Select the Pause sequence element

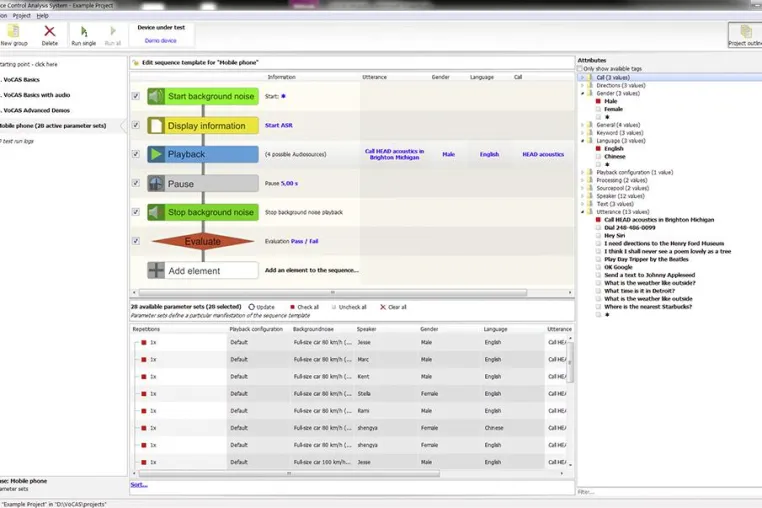click(x=203, y=183)
